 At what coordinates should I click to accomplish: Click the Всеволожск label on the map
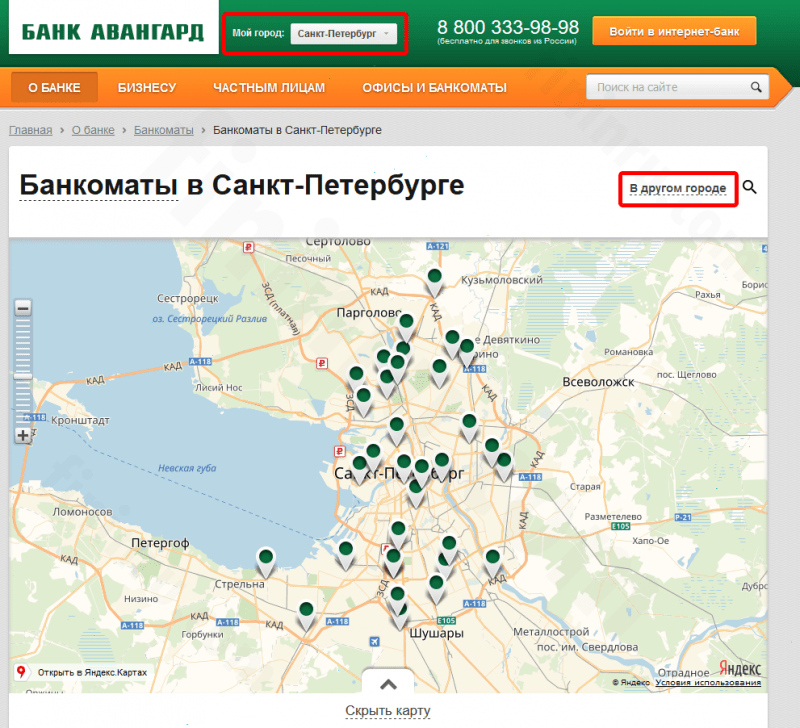(x=598, y=382)
